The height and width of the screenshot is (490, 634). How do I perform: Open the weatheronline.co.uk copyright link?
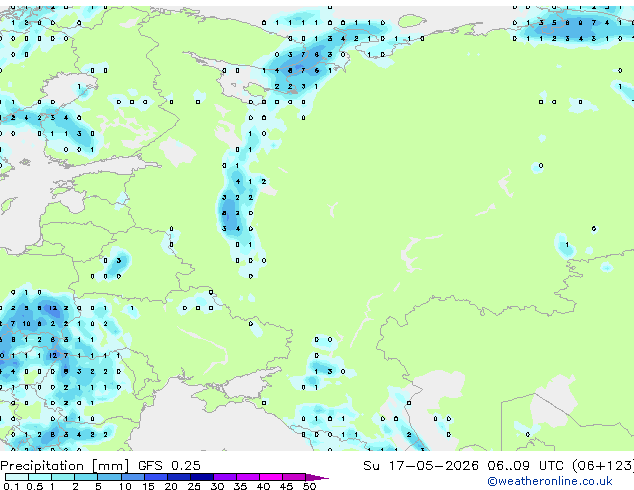click(x=550, y=481)
